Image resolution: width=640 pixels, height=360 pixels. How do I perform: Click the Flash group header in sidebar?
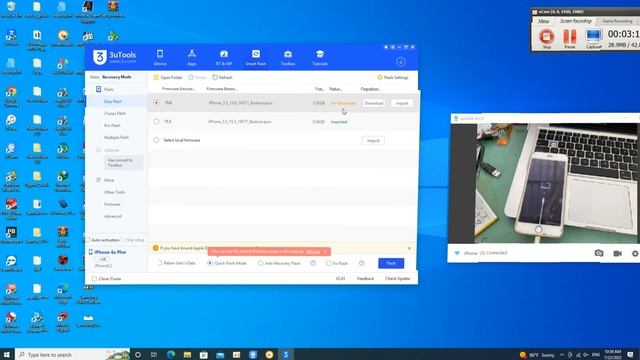(105, 89)
